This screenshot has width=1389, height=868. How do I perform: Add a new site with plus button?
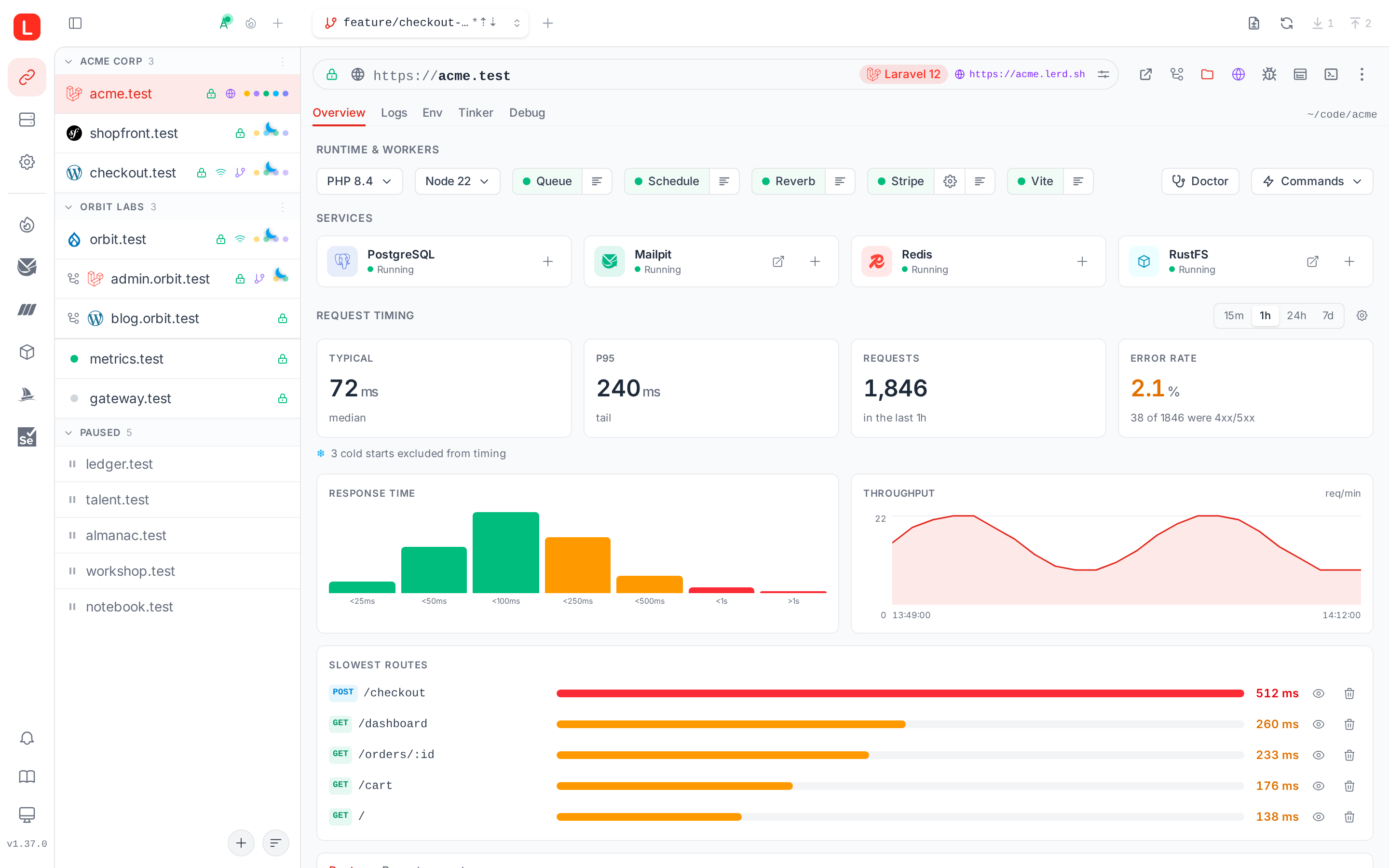tap(241, 843)
